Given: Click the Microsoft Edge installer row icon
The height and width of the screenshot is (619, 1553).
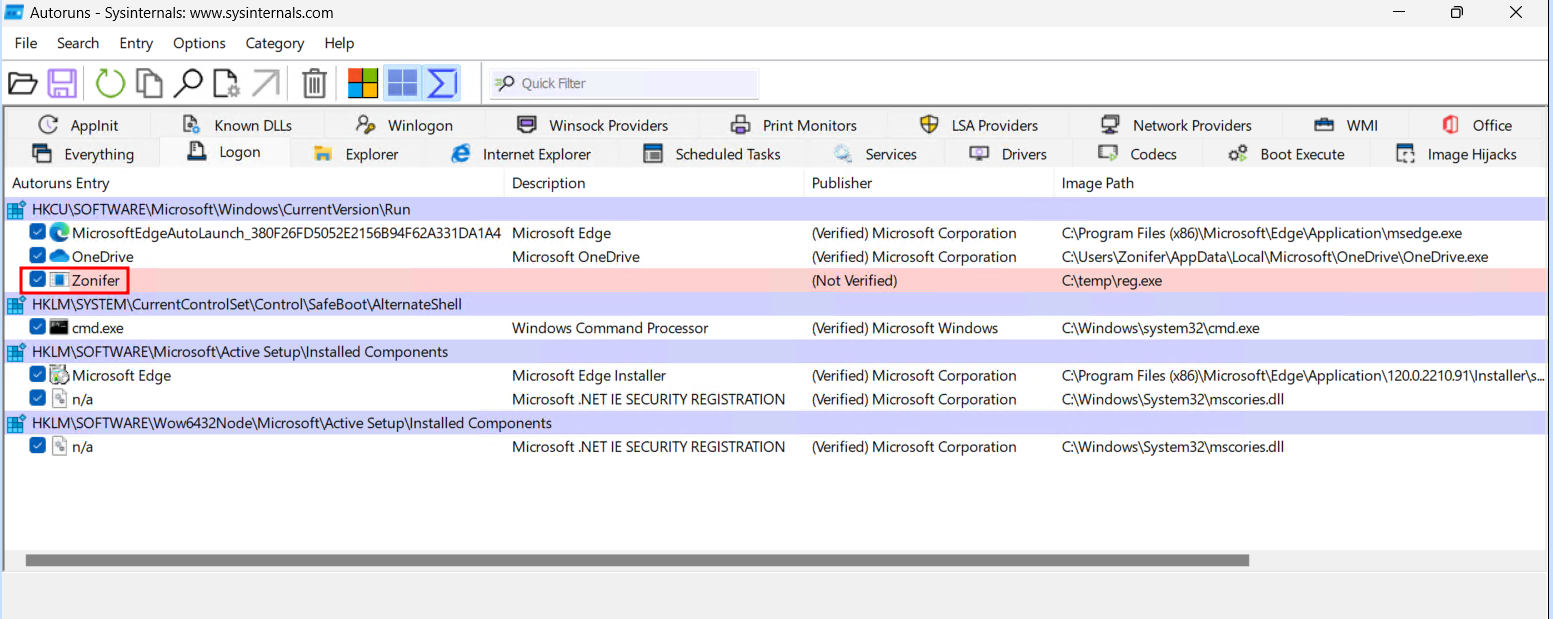Looking at the screenshot, I should (60, 376).
